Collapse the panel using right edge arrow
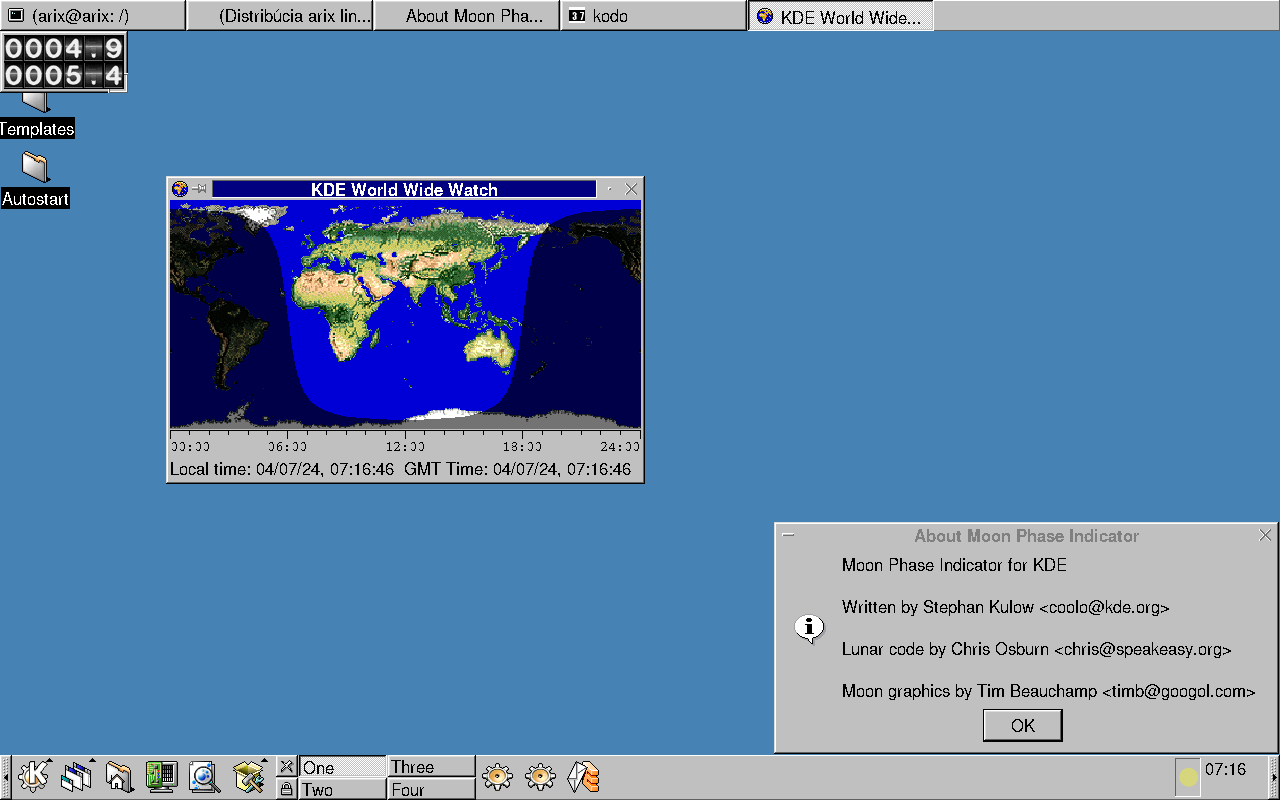1280x800 pixels. click(x=1274, y=777)
